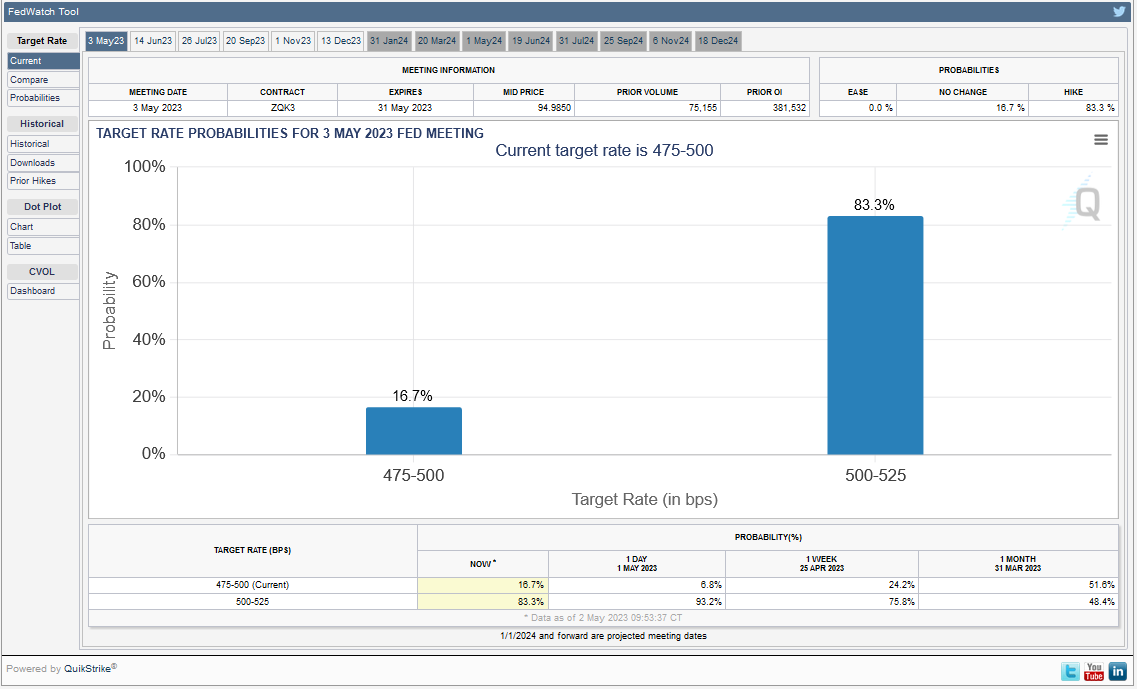Open the Historical sidebar link
1141x689 pixels.
[43, 144]
